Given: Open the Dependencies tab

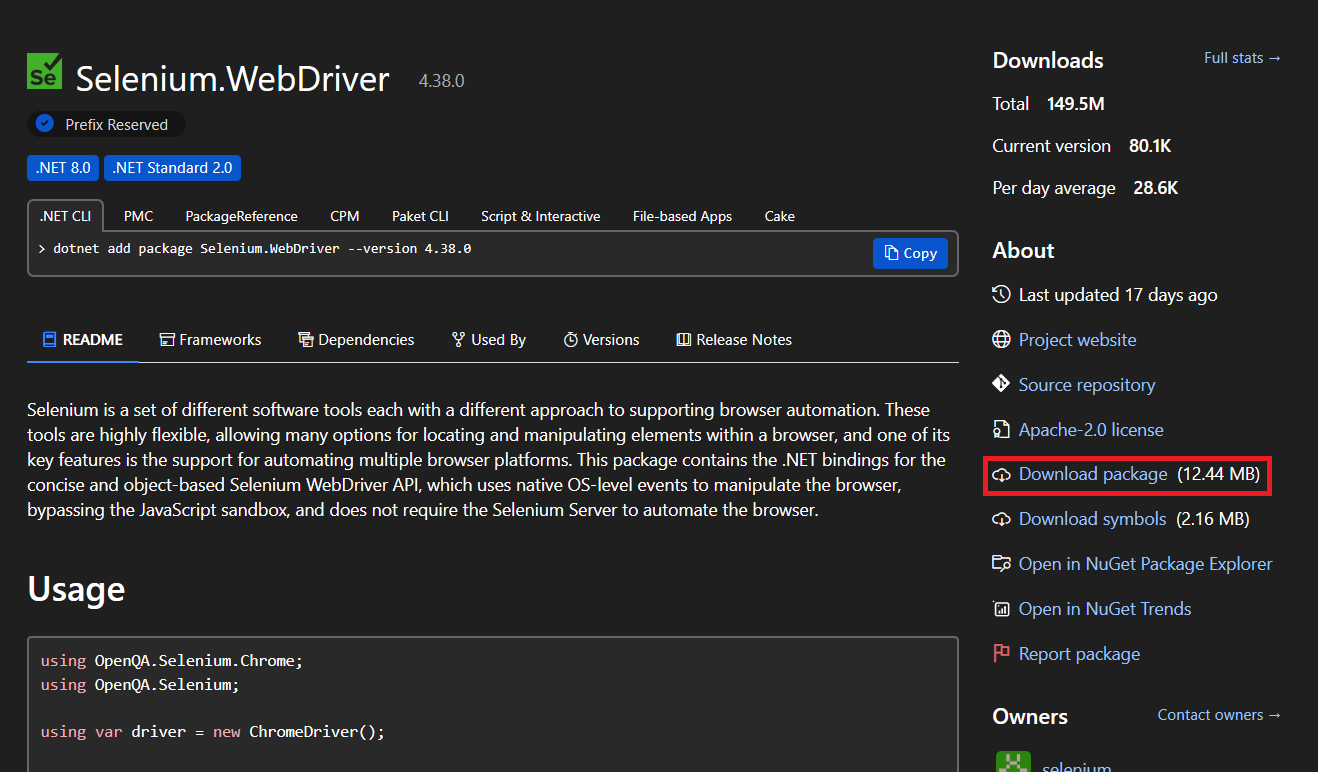Looking at the screenshot, I should pyautogui.click(x=356, y=340).
